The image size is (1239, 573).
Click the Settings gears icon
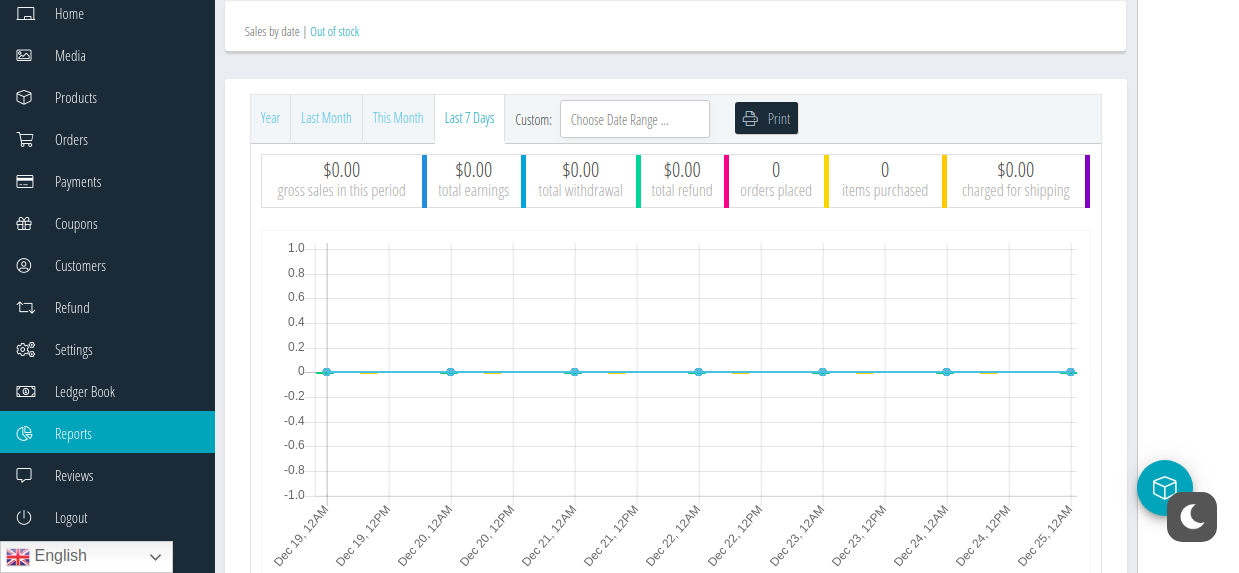[25, 350]
